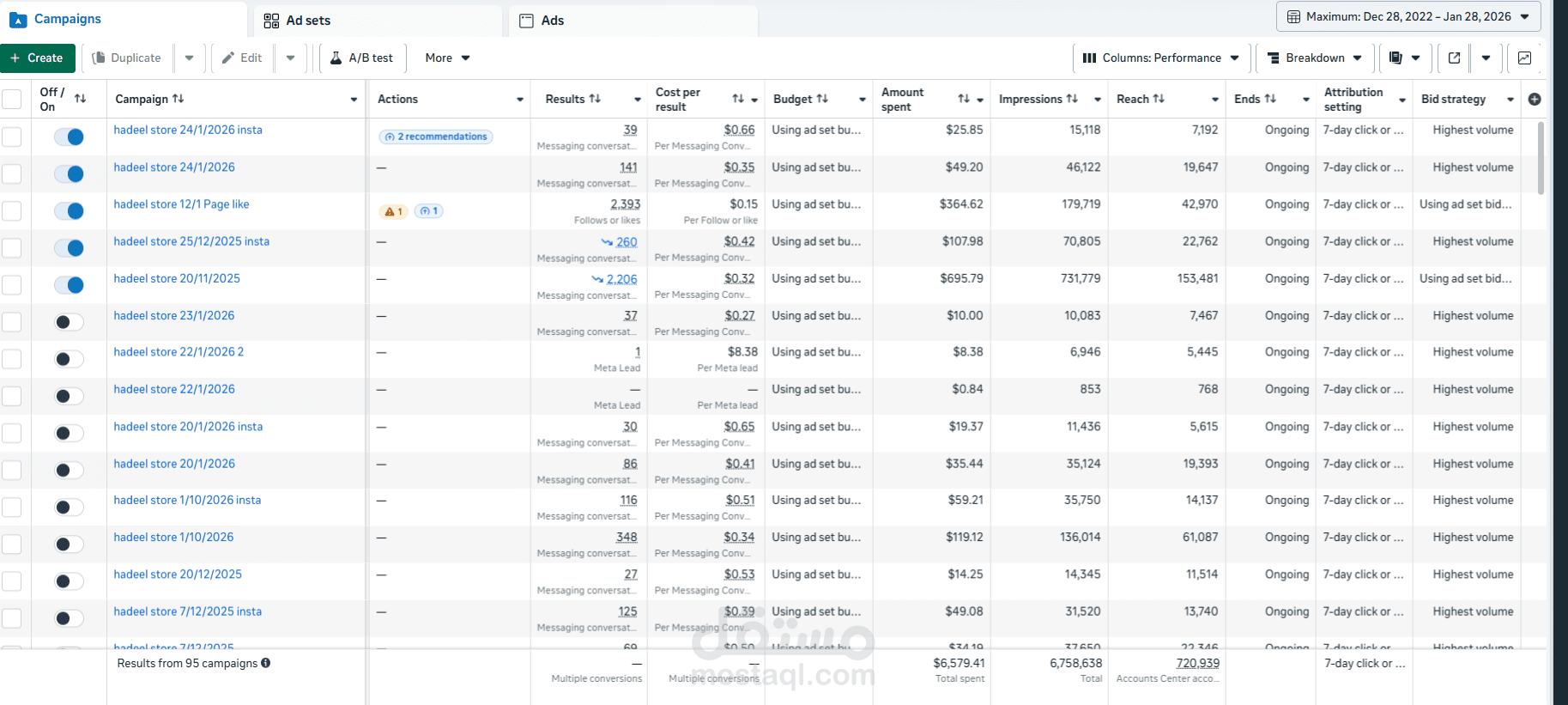Viewport: 1568px width, 705px height.
Task: Turn off hadeel store 12/1 Page like toggle
Action: (69, 210)
